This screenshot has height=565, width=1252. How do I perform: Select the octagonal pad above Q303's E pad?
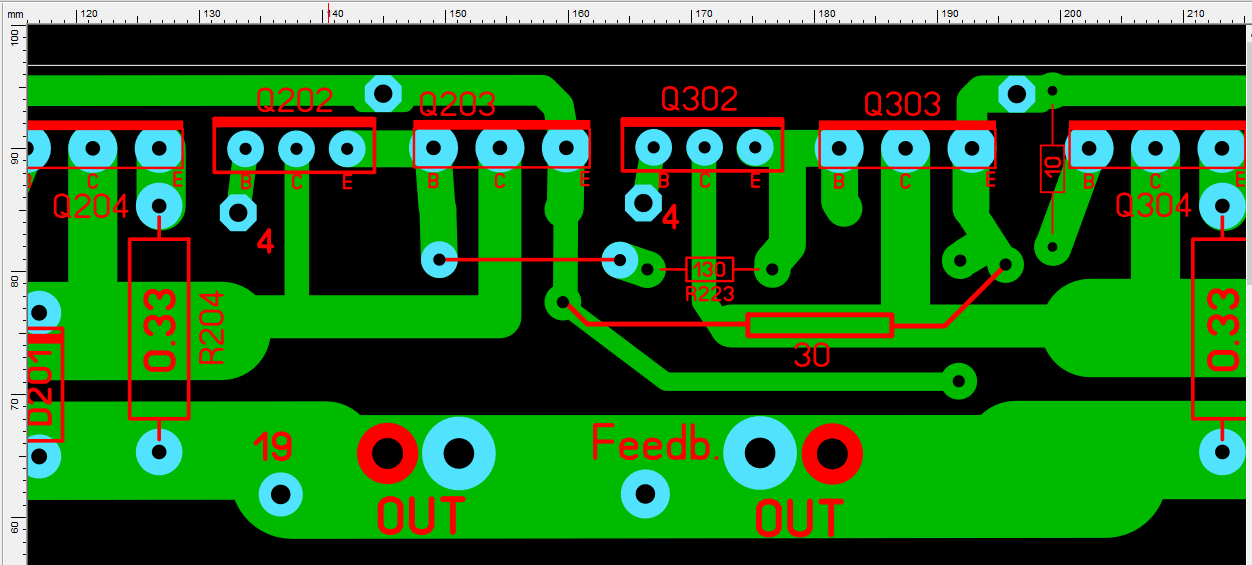[1016, 95]
